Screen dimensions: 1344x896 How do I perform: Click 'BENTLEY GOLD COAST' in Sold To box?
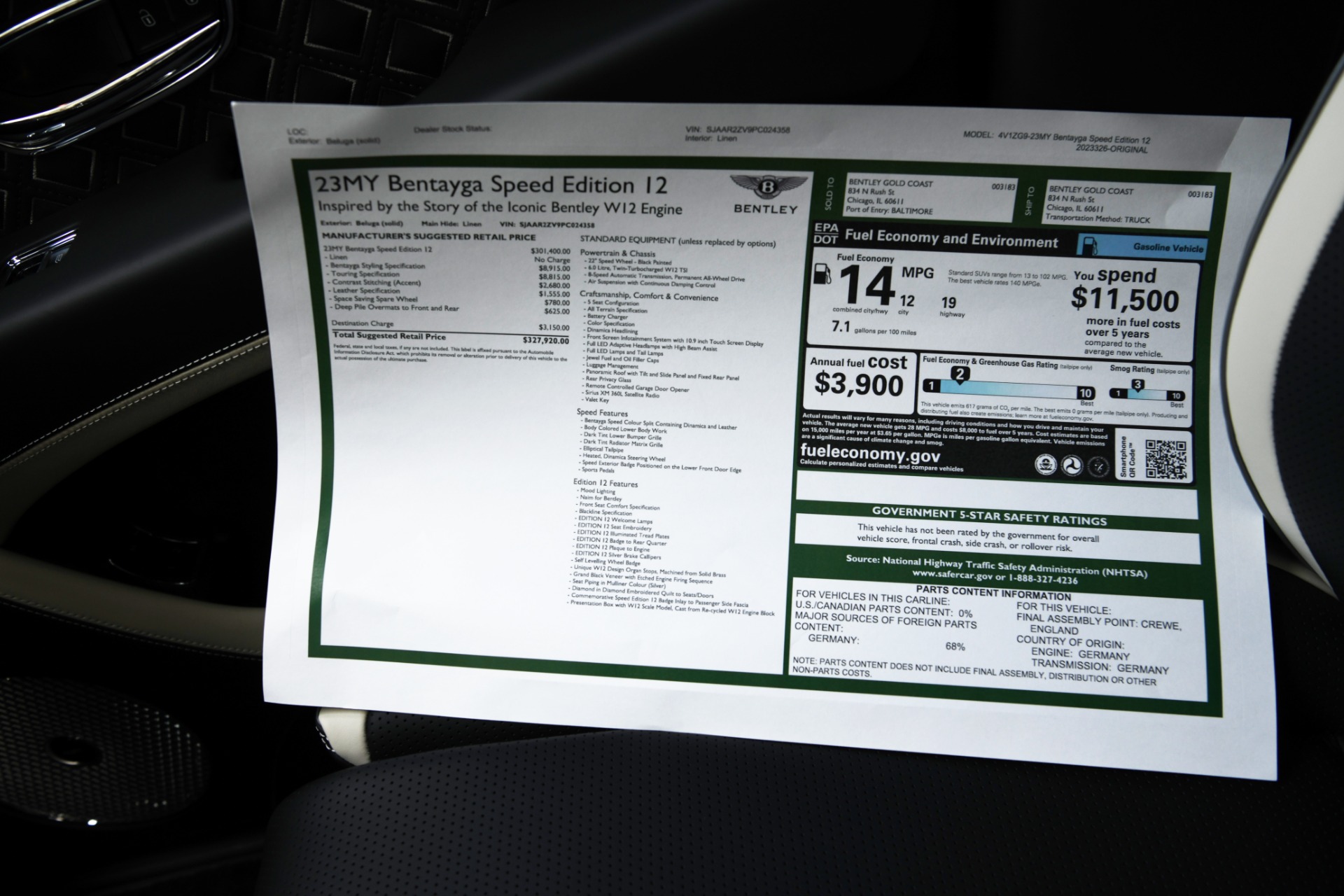(890, 183)
